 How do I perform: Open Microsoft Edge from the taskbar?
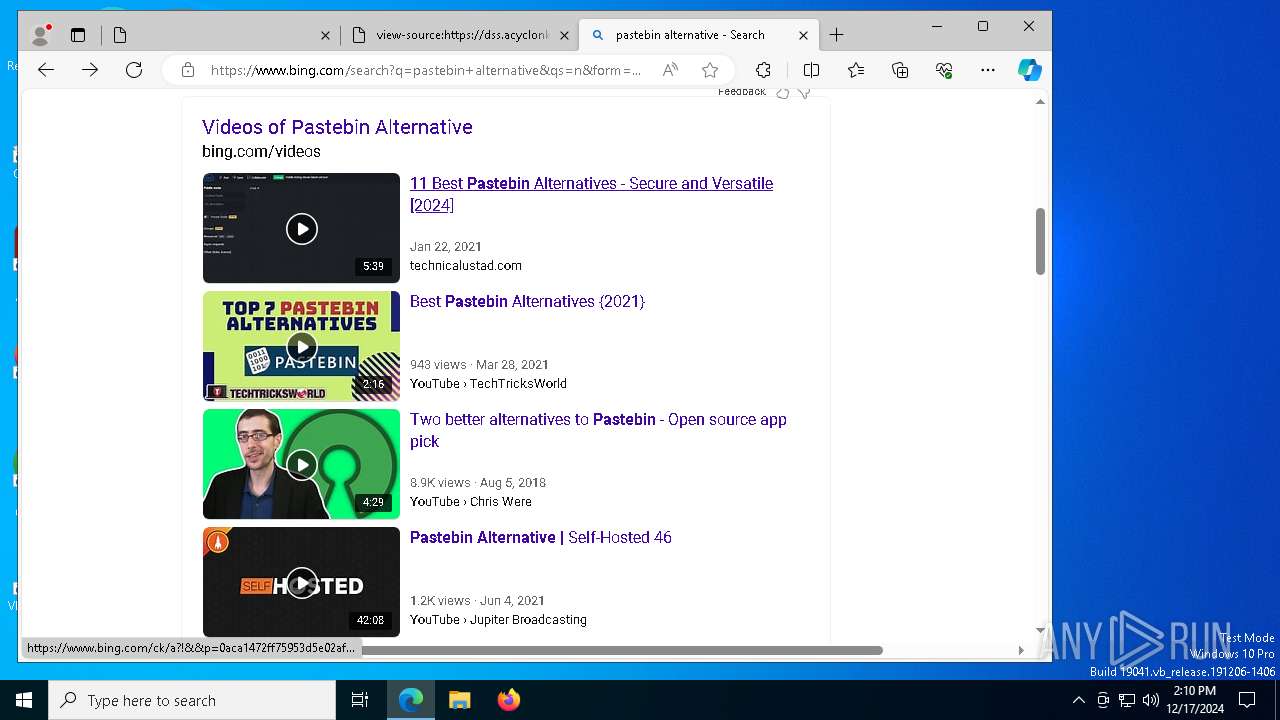411,700
